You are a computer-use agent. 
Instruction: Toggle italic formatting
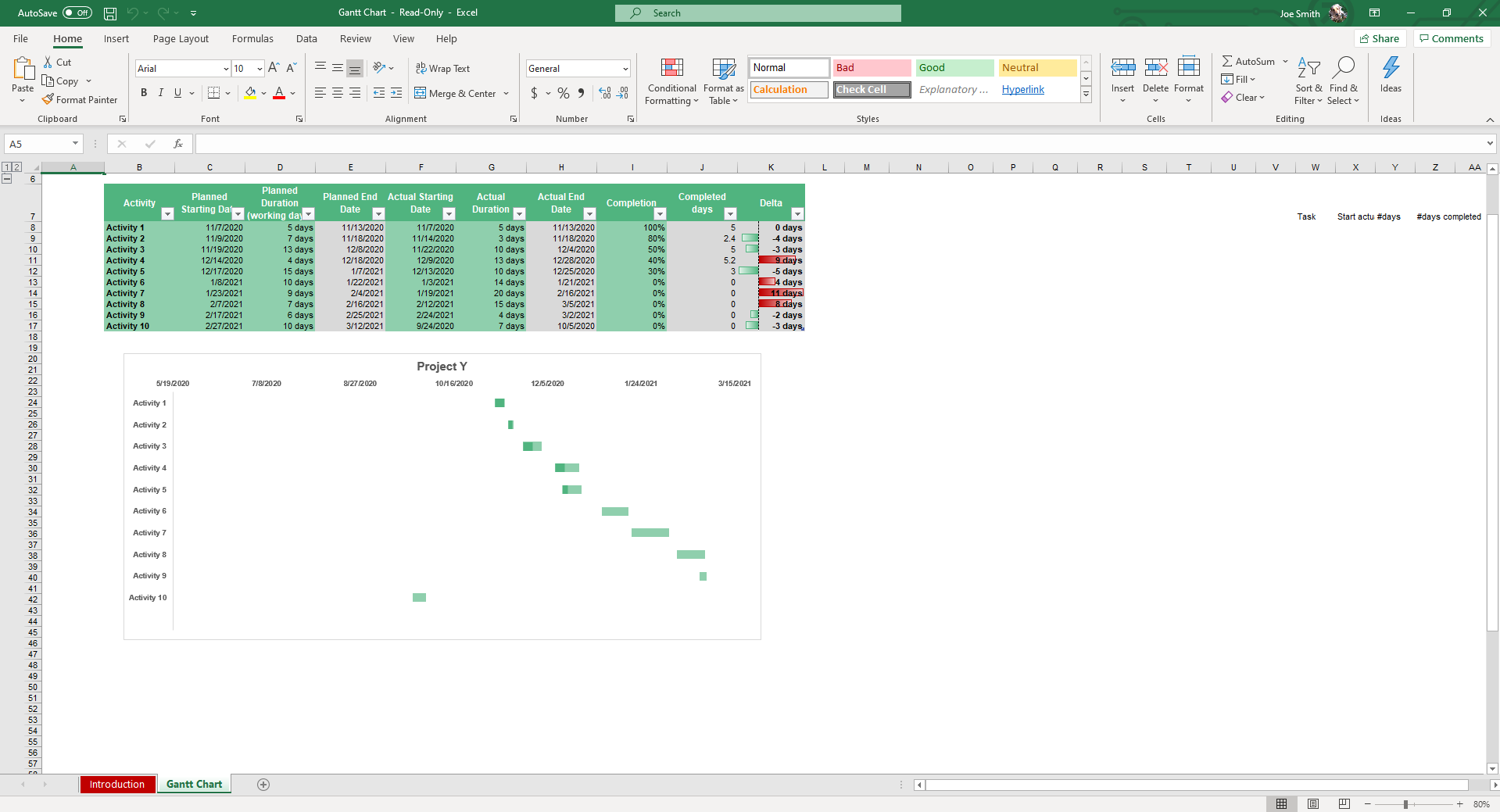[x=160, y=92]
